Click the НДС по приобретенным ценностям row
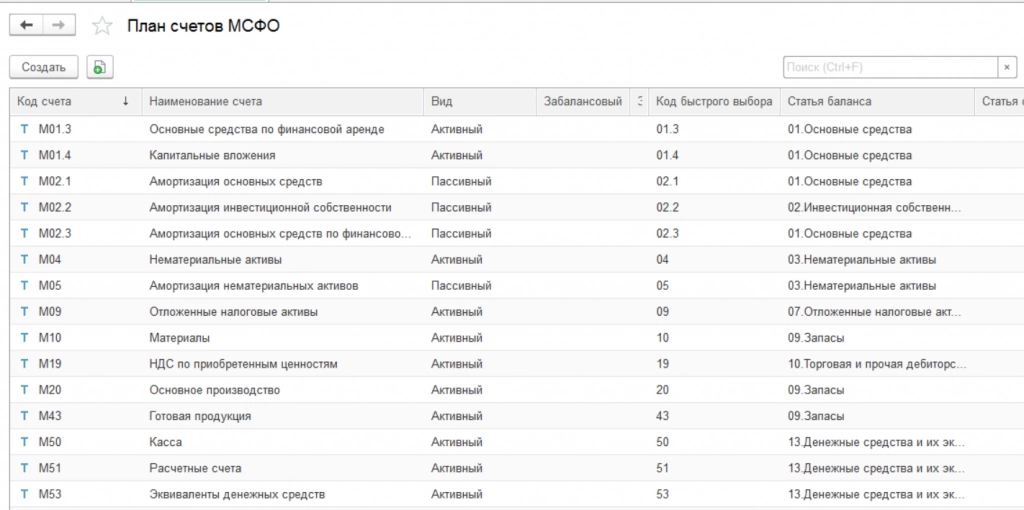1024x510 pixels. pyautogui.click(x=243, y=364)
